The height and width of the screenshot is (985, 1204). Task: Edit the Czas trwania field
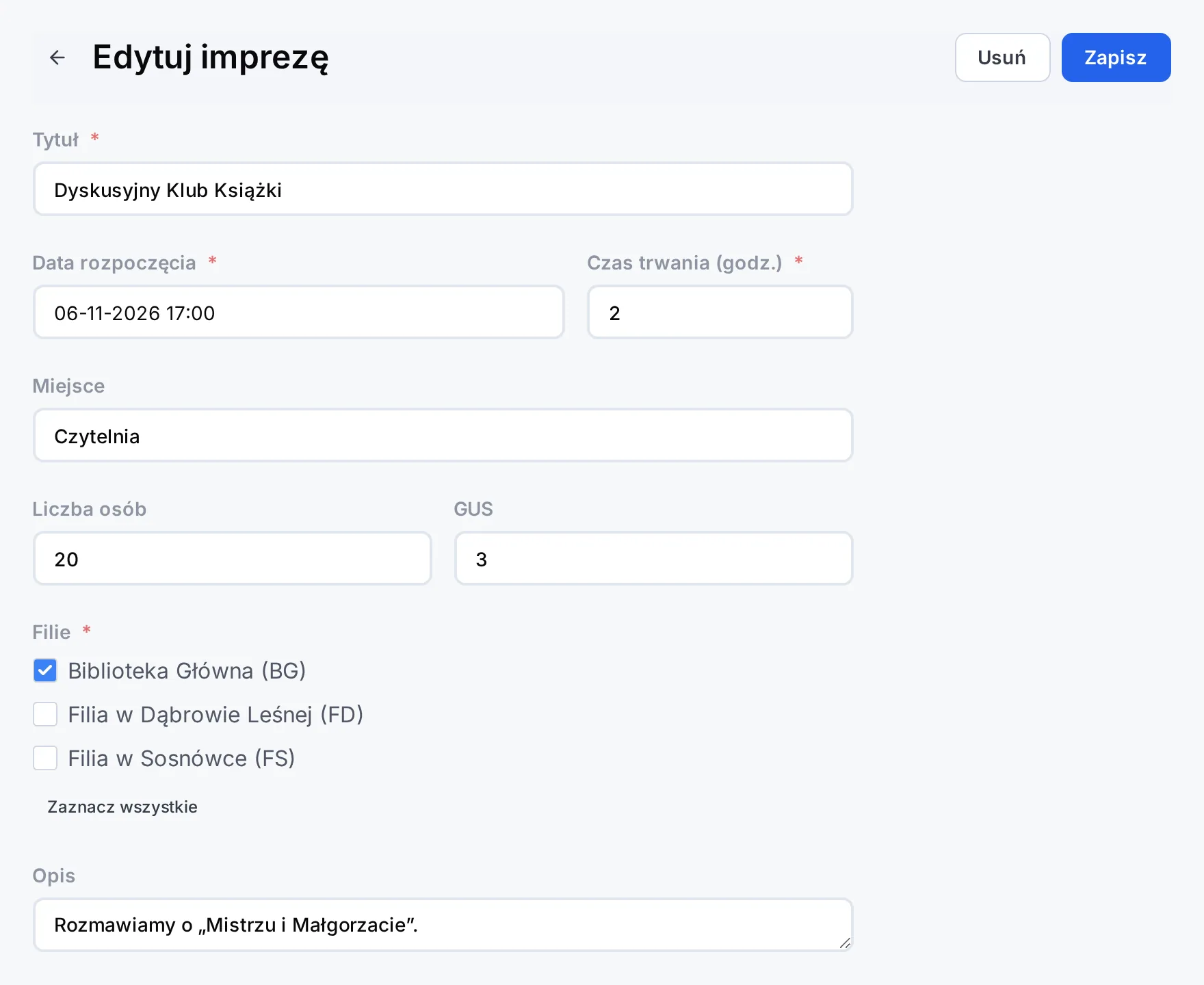(x=720, y=313)
